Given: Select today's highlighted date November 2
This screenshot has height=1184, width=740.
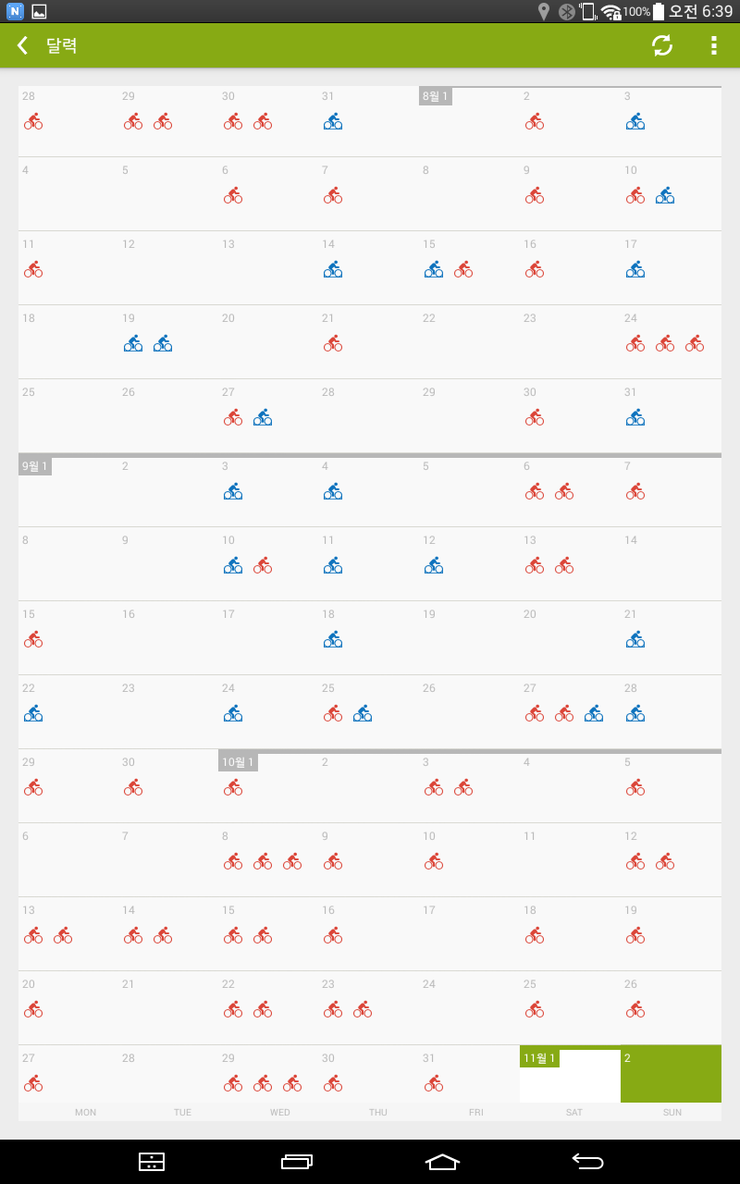Looking at the screenshot, I should (x=671, y=1074).
